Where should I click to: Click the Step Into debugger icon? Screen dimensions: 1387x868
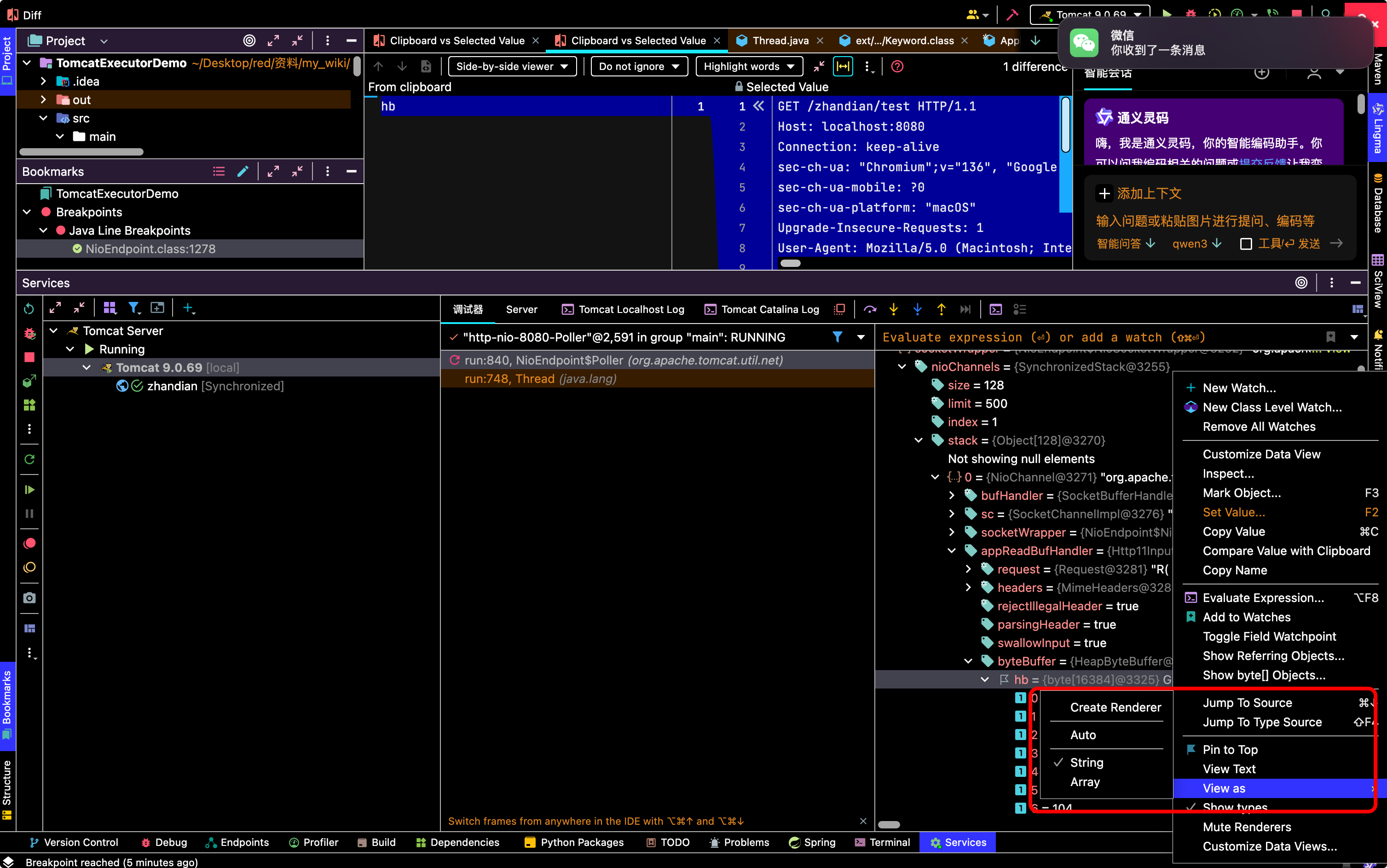[894, 309]
